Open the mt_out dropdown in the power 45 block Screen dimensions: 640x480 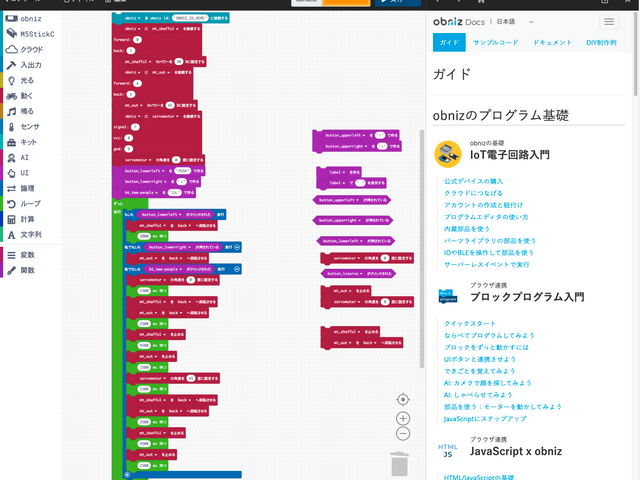(x=133, y=105)
